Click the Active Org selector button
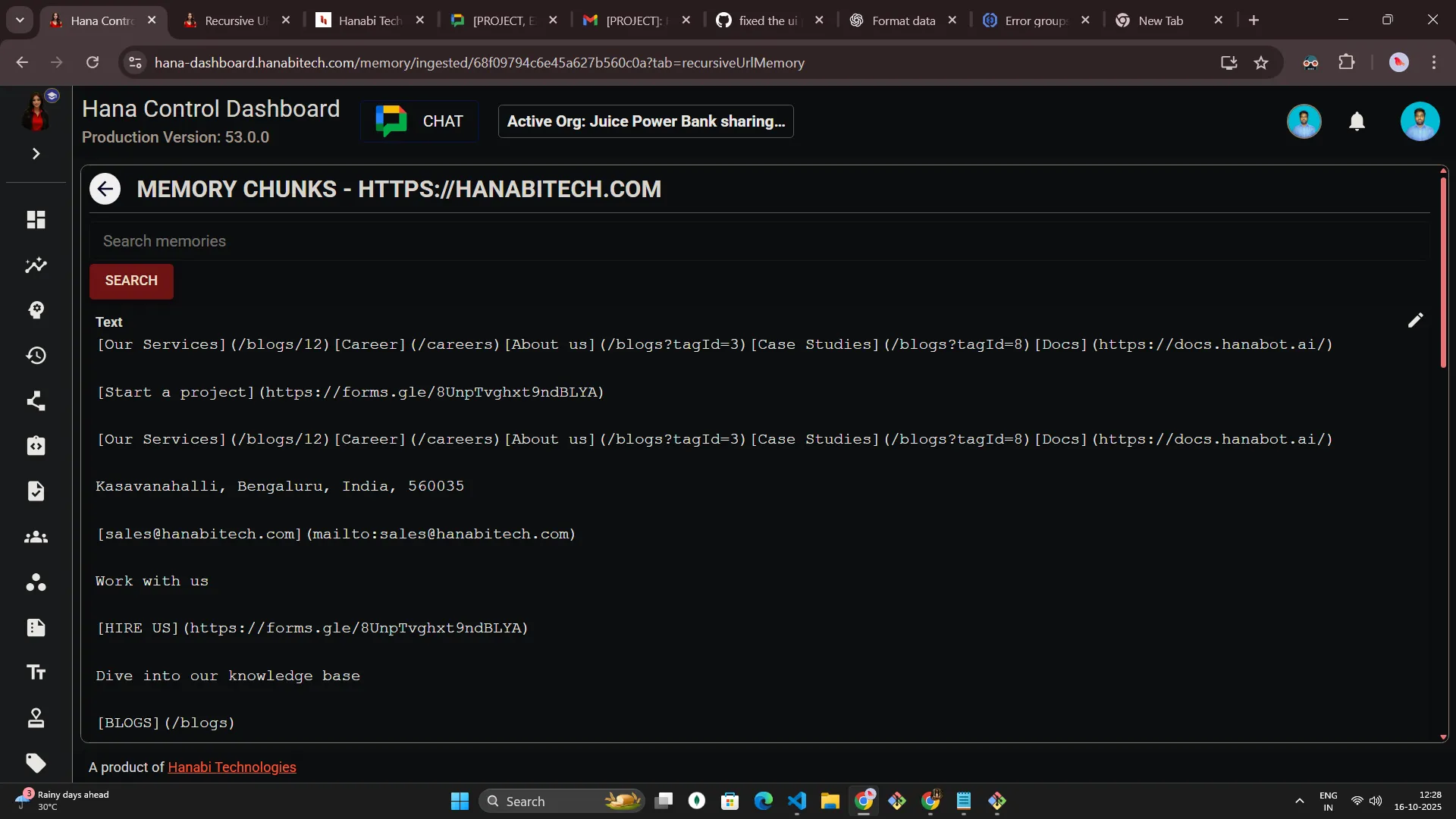Viewport: 1456px width, 819px height. tap(645, 121)
